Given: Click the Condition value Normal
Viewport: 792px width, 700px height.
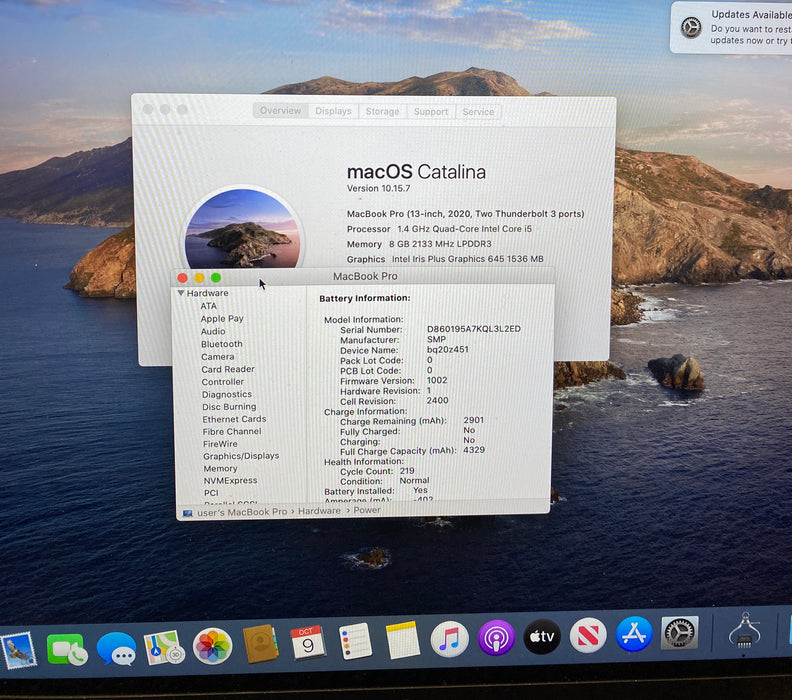Looking at the screenshot, I should 414,481.
